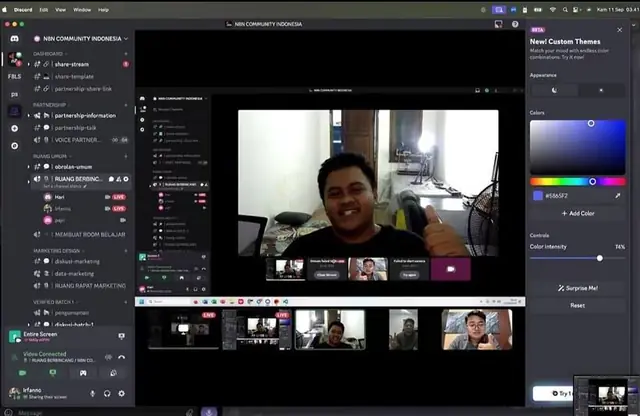Viewport: 640px width, 416px height.
Task: Switch to dark appearance moon option
Action: point(554,90)
